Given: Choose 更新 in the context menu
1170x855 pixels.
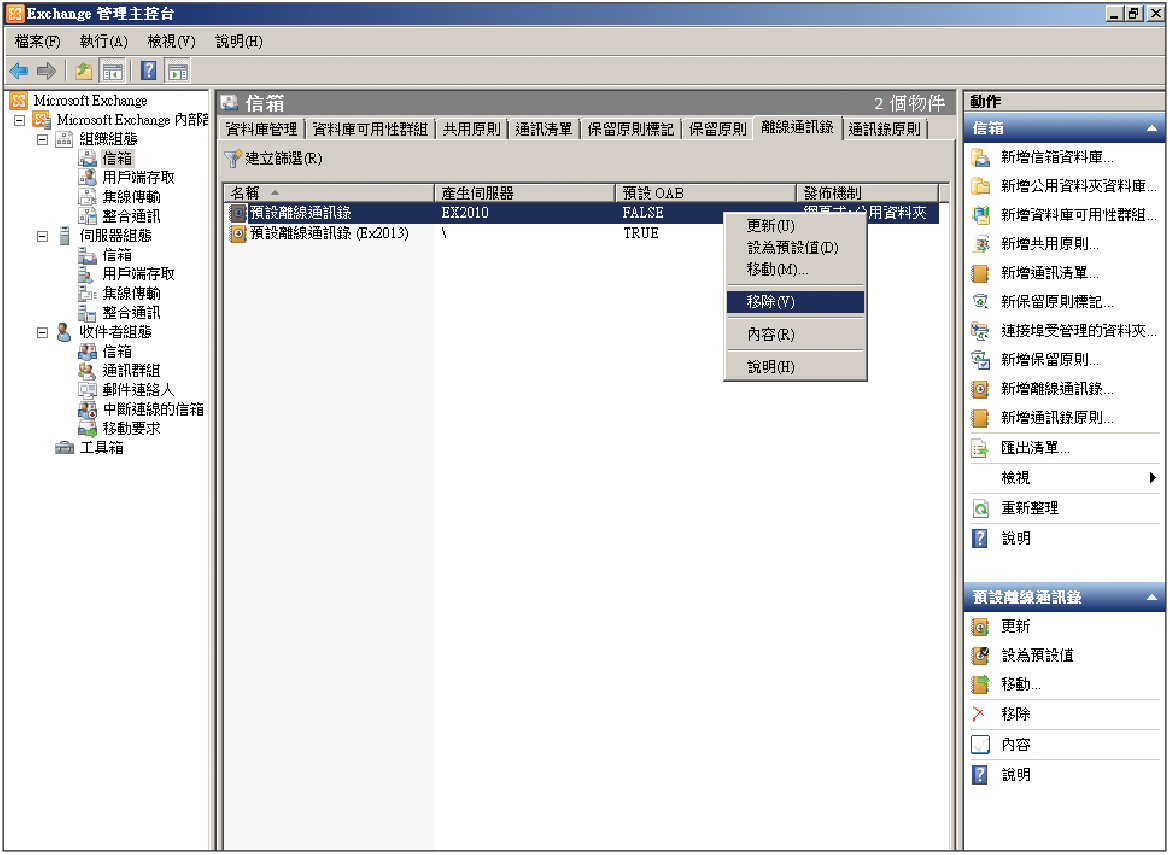Looking at the screenshot, I should pos(795,226).
